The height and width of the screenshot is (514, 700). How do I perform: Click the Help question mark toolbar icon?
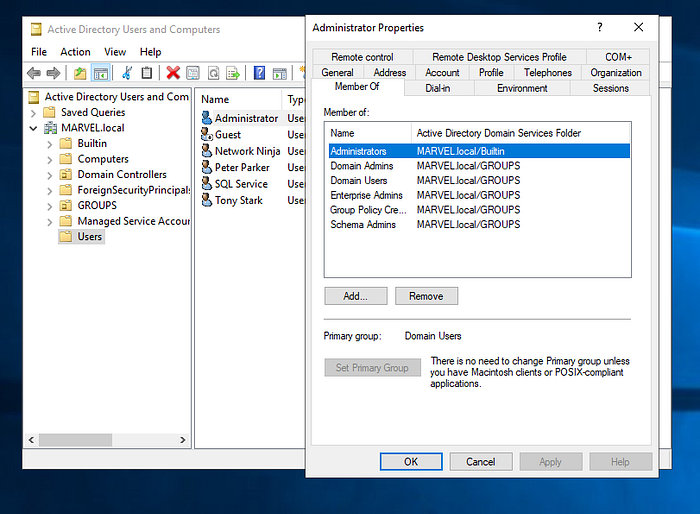tap(259, 73)
